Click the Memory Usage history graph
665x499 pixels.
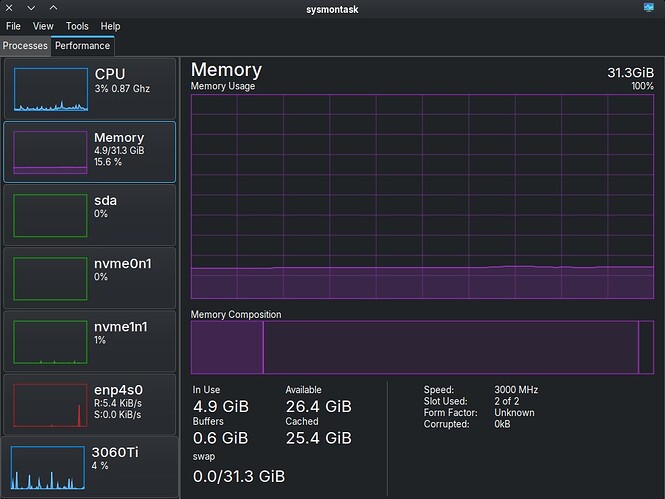[422, 196]
